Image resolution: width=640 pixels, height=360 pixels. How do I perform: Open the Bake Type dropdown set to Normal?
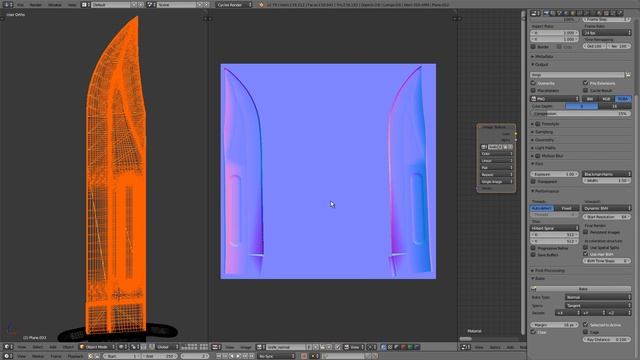(598, 297)
